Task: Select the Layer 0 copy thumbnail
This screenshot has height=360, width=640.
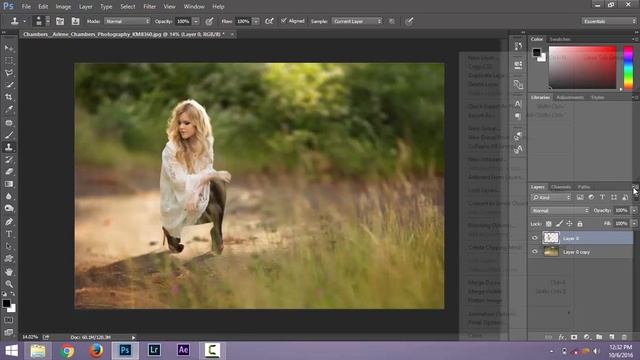Action: 551,252
